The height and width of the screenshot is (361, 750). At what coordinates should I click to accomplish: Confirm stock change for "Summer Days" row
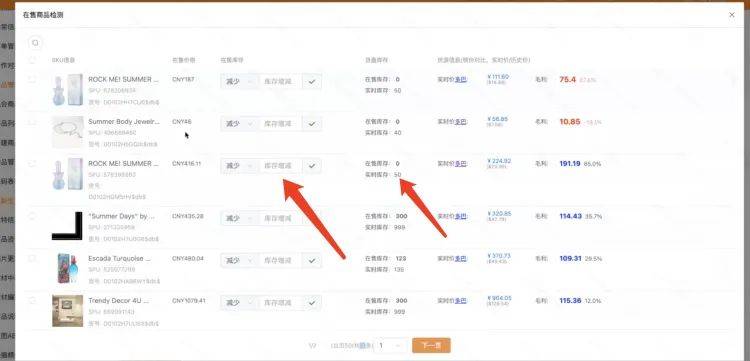pyautogui.click(x=312, y=219)
